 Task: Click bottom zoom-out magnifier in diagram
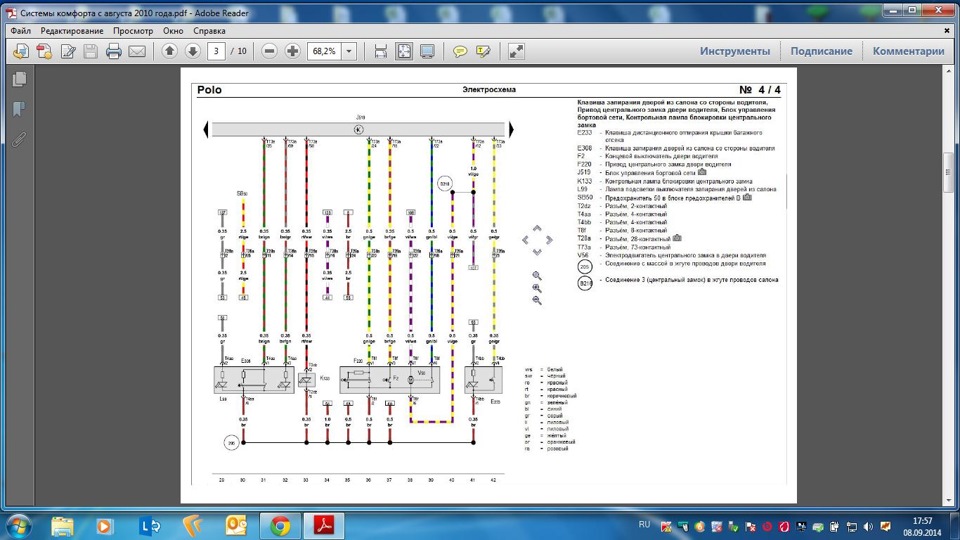pyautogui.click(x=536, y=300)
